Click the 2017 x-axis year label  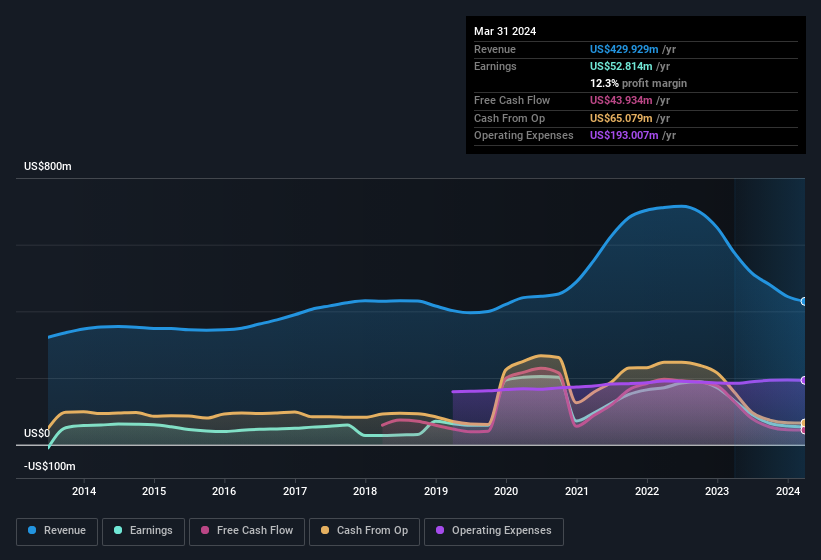click(295, 491)
